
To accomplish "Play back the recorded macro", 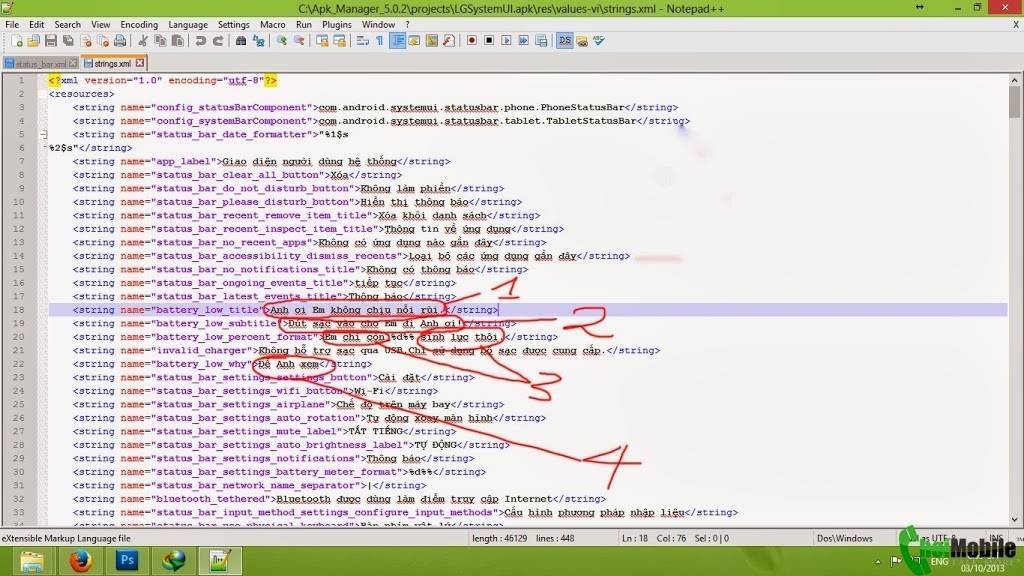I will (x=506, y=40).
